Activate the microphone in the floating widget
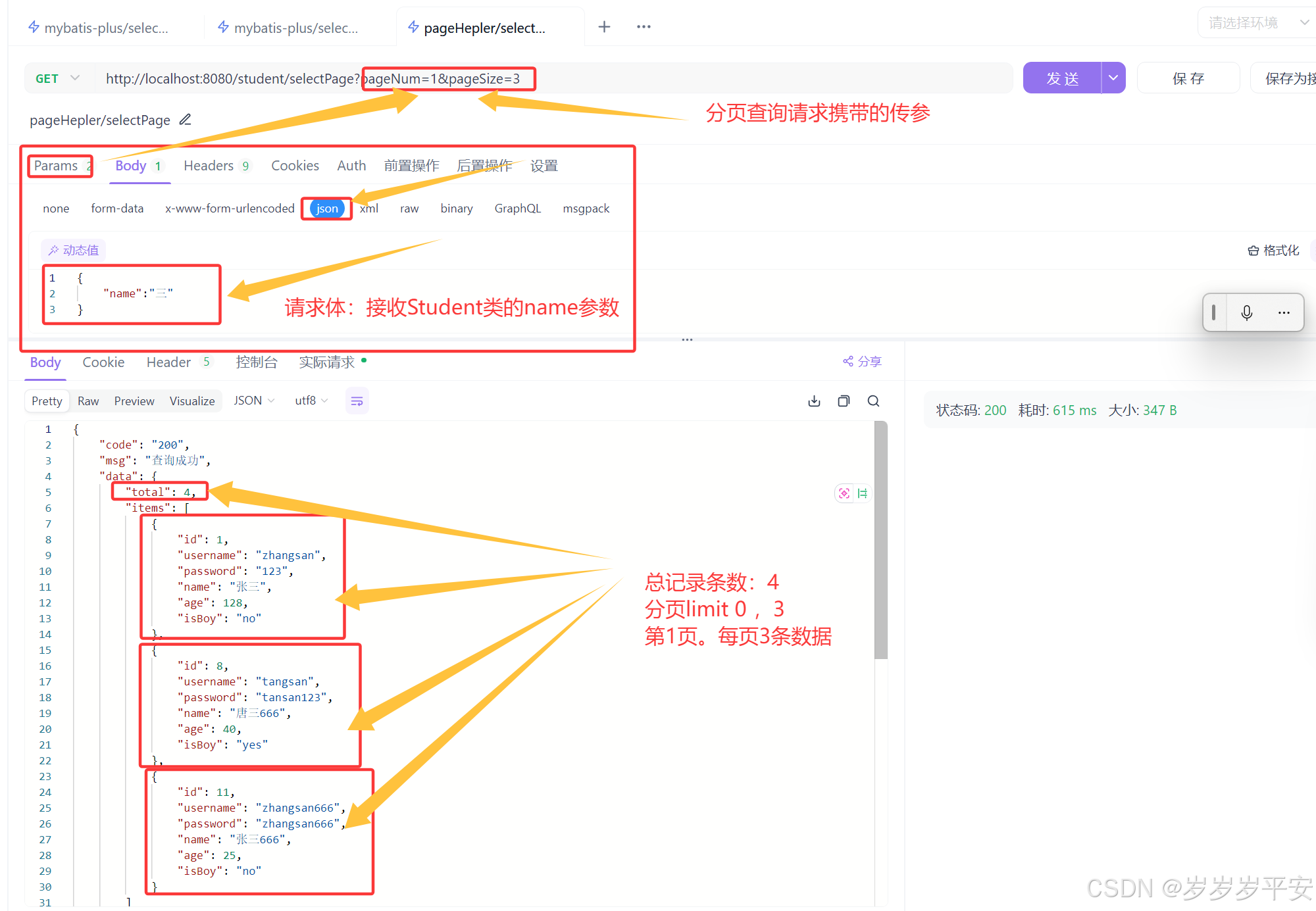 [1246, 312]
